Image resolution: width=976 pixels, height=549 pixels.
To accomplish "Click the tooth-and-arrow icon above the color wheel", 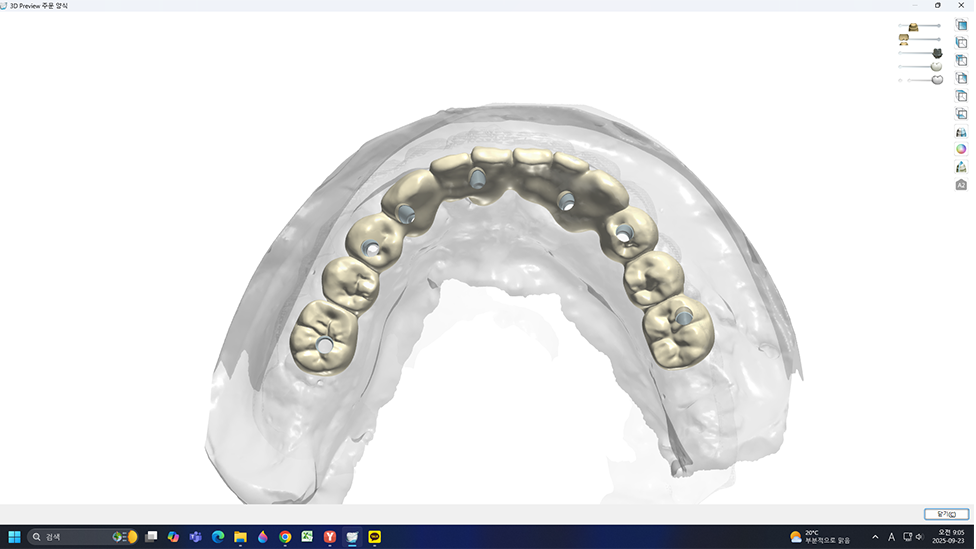I will pos(962,131).
